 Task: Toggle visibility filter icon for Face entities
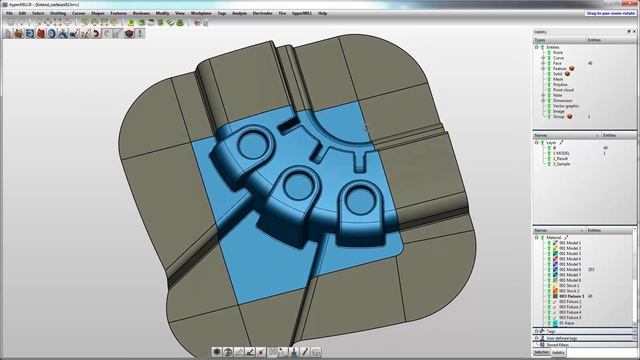(549, 63)
